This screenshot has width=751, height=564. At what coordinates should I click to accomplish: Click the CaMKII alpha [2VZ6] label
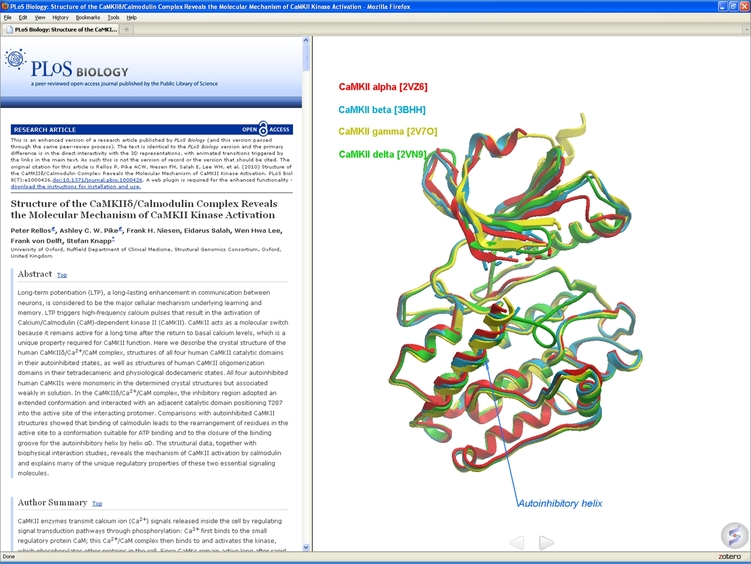[x=383, y=88]
